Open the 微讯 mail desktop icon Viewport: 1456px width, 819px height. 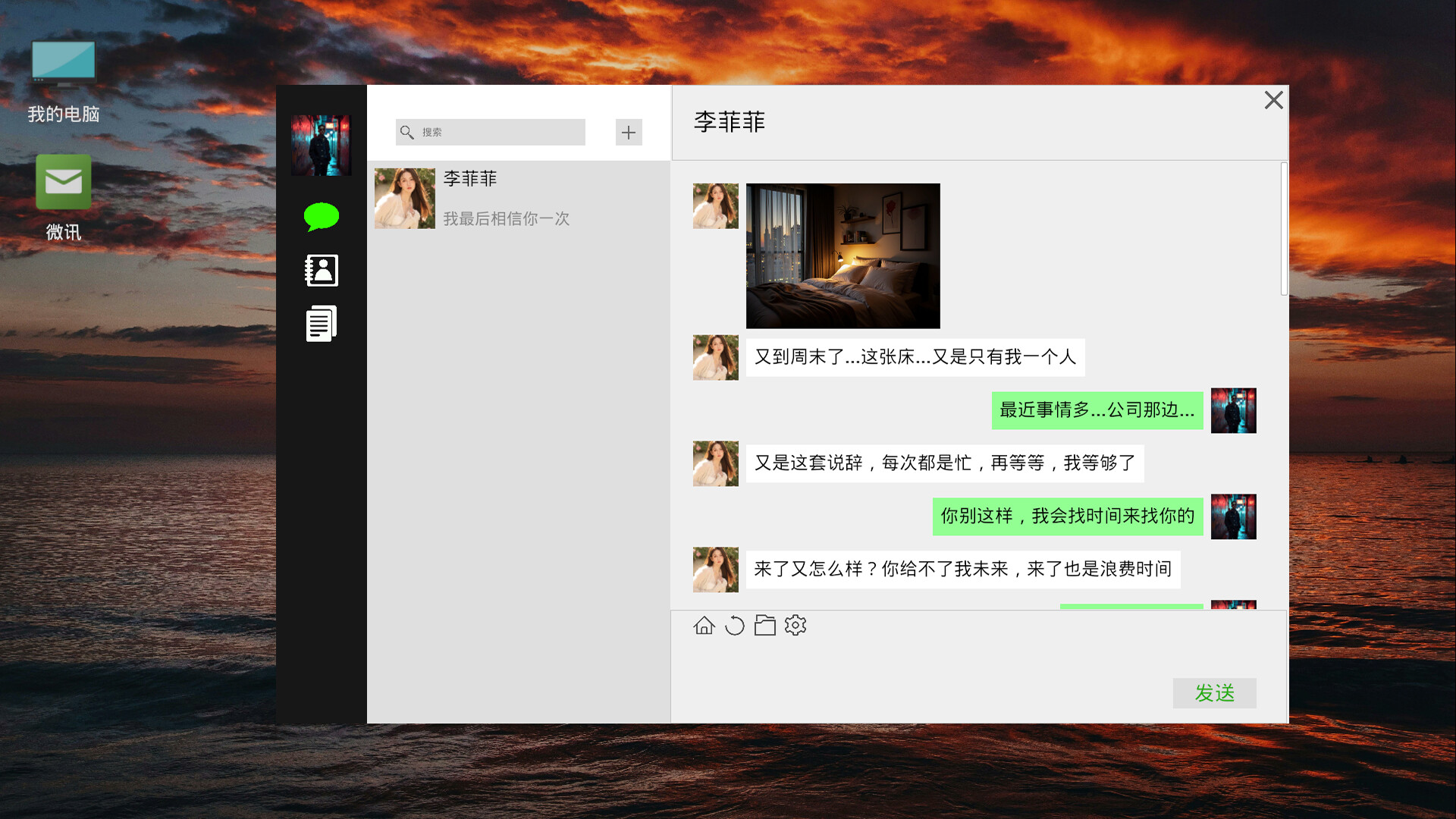(x=64, y=197)
